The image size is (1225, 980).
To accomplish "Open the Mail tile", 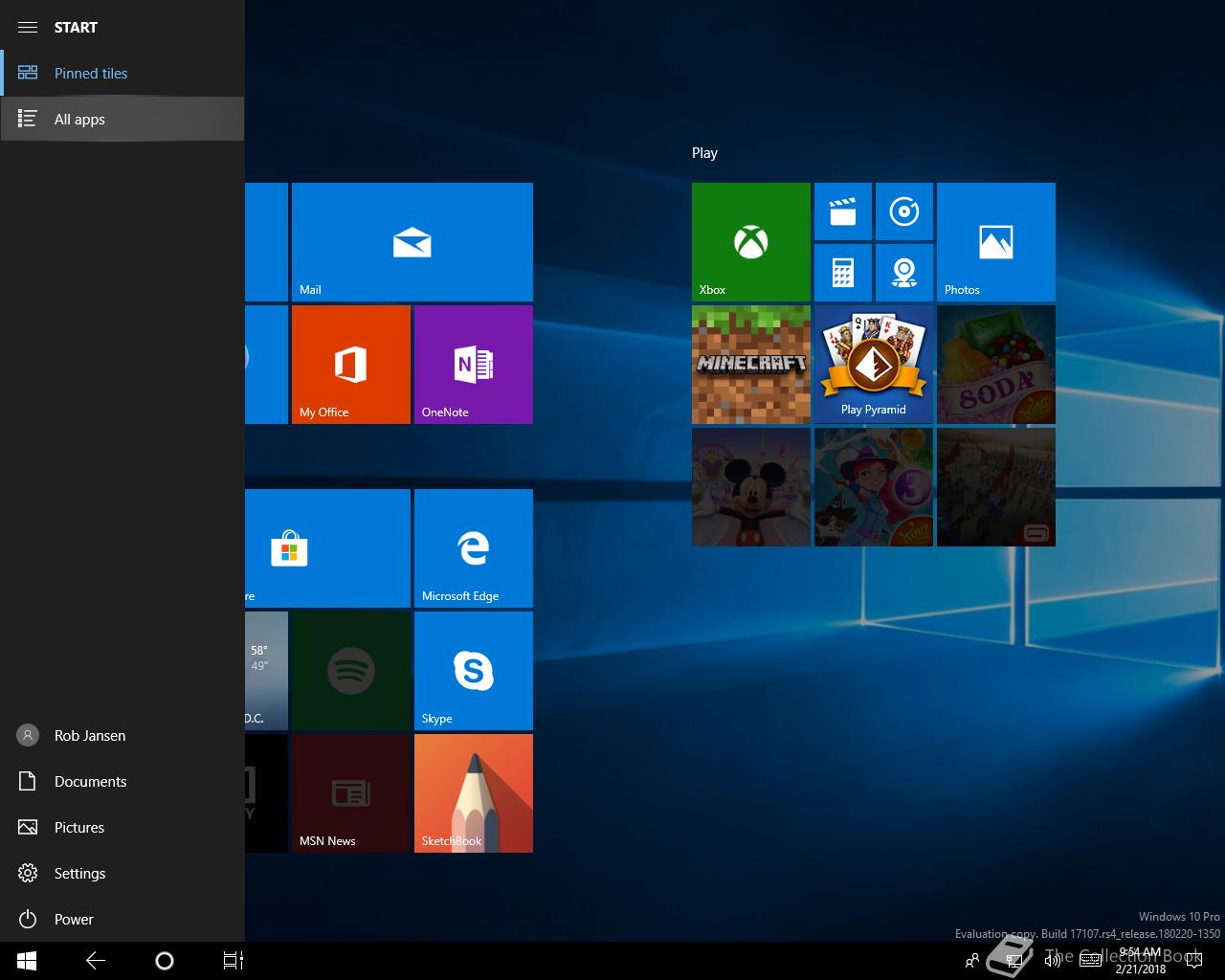I will coord(412,242).
